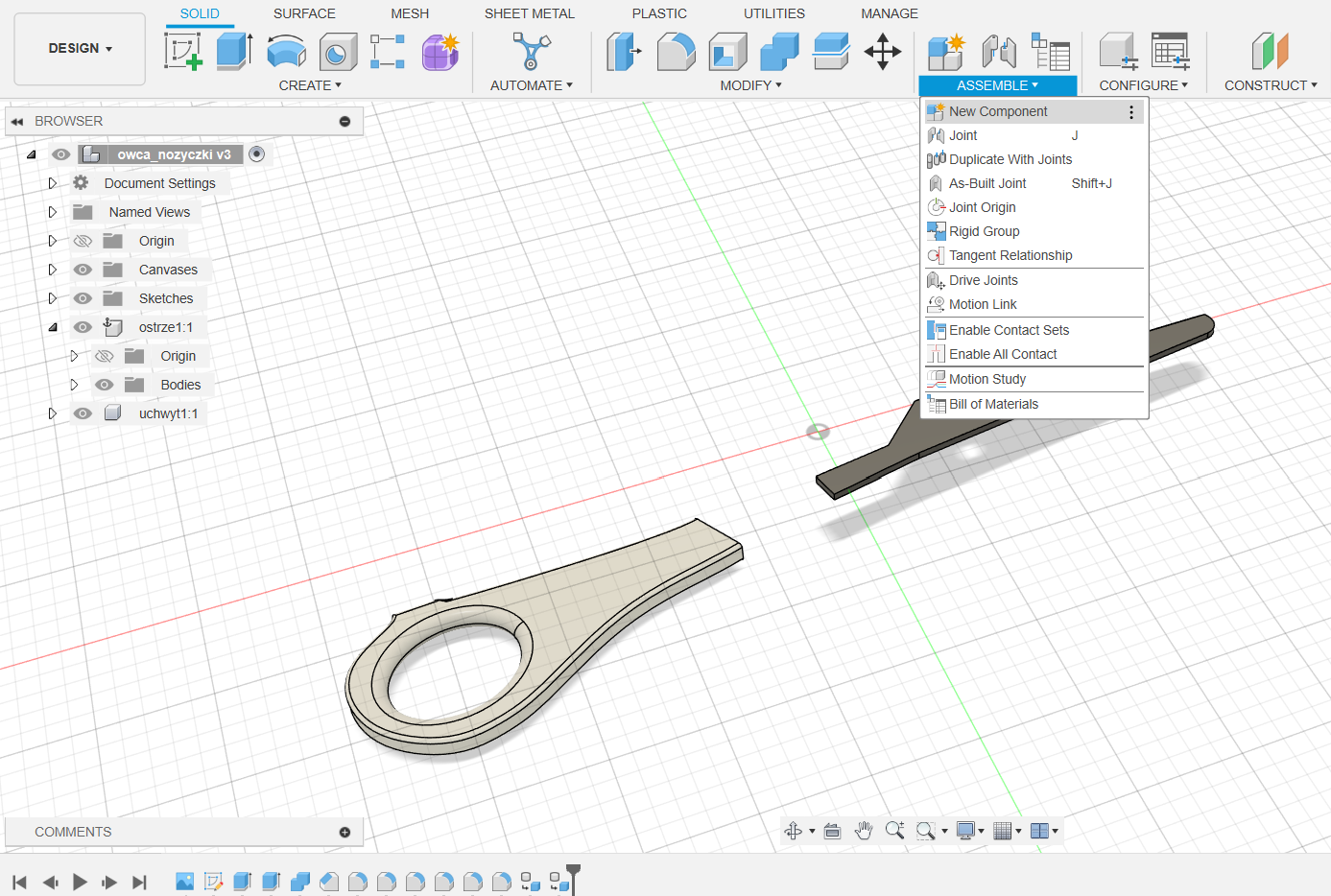Viewport: 1331px width, 896px height.
Task: Choose Joint Origin from Assemble menu
Action: (x=1034, y=207)
